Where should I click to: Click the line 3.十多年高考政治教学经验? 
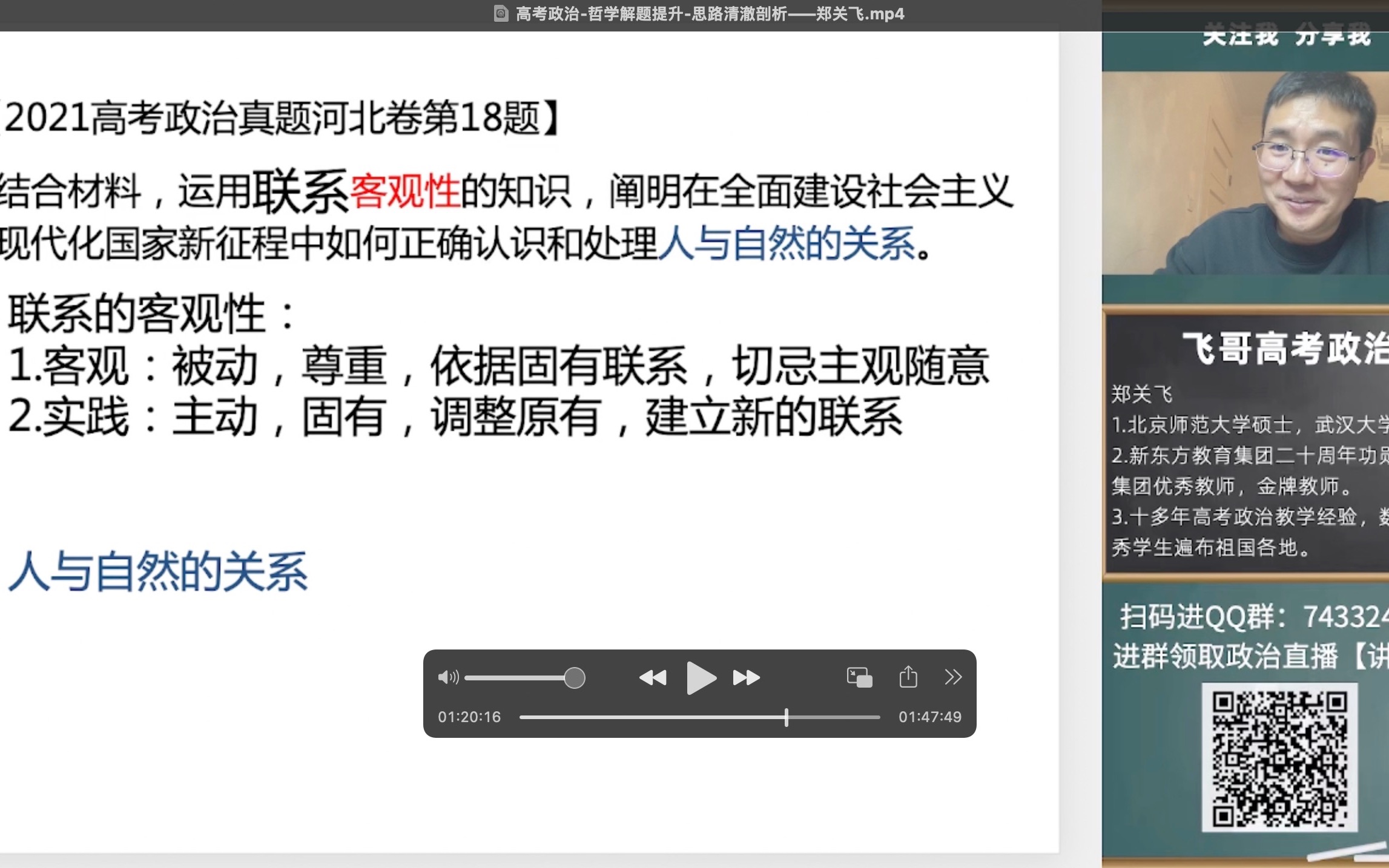pos(1250,516)
